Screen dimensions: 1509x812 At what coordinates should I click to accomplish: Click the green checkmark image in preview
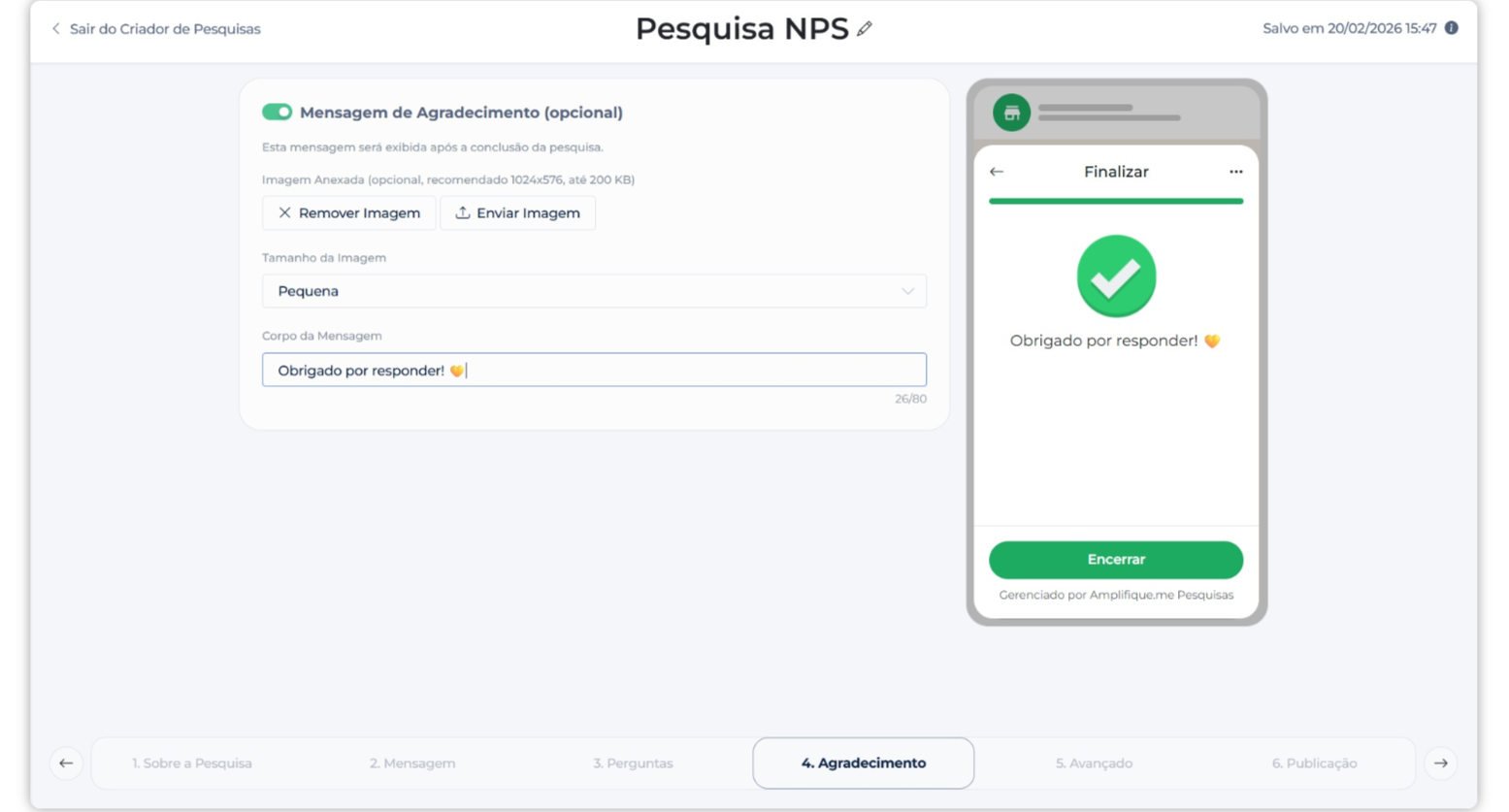click(1116, 276)
